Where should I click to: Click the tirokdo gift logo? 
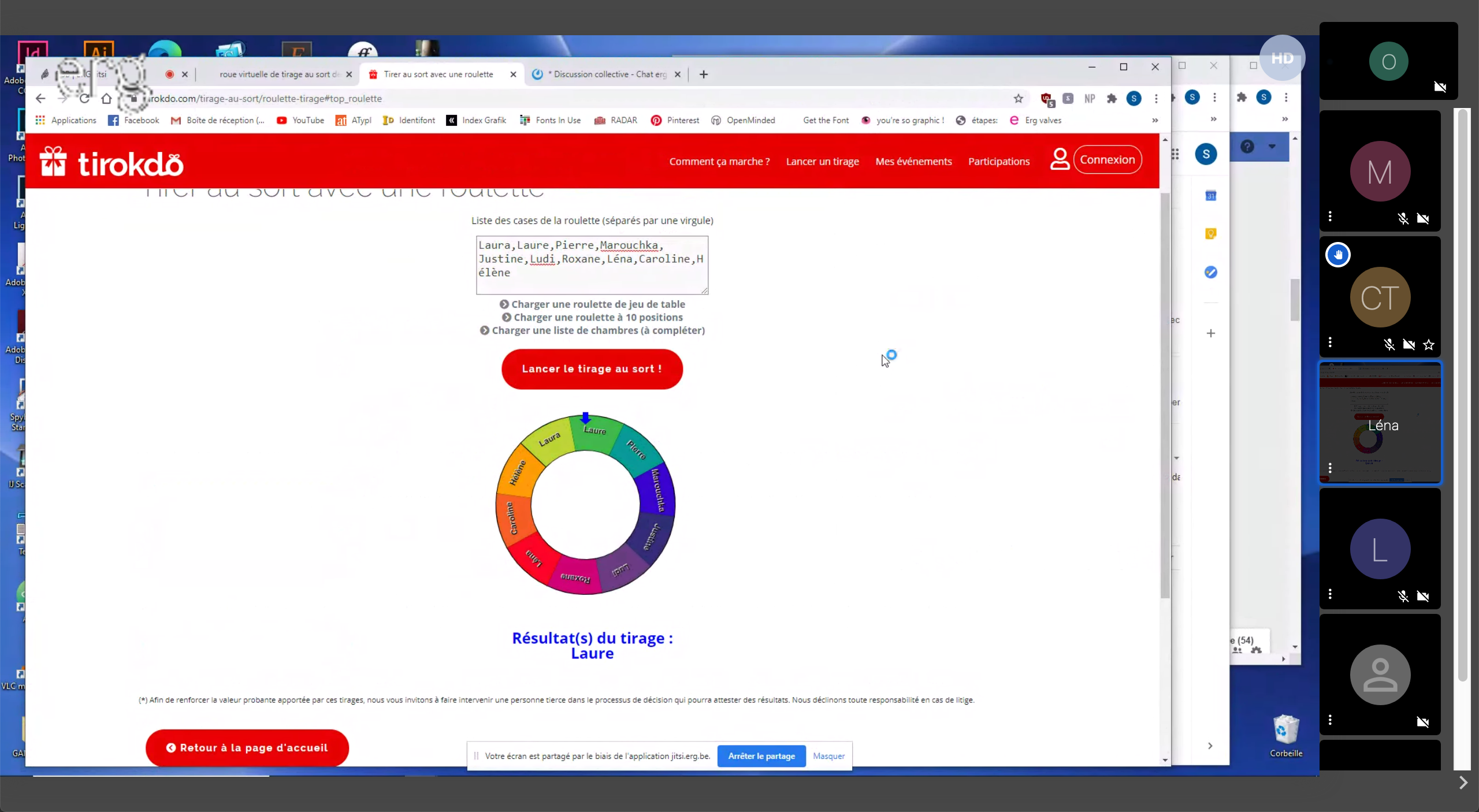click(x=53, y=162)
